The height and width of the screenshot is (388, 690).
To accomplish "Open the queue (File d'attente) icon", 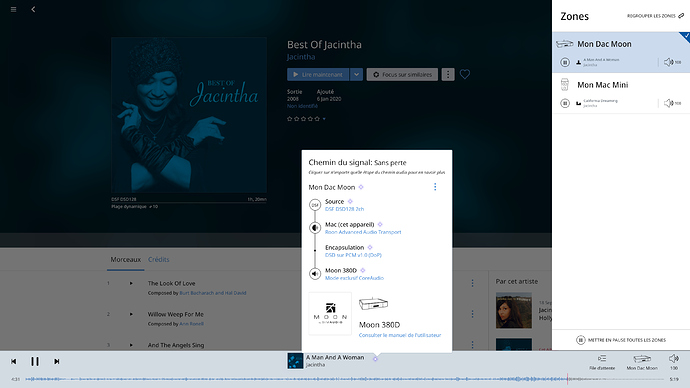I will click(602, 359).
